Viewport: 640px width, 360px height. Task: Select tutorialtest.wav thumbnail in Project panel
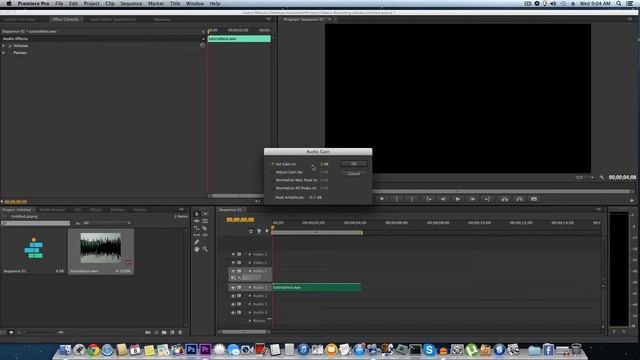[101, 248]
